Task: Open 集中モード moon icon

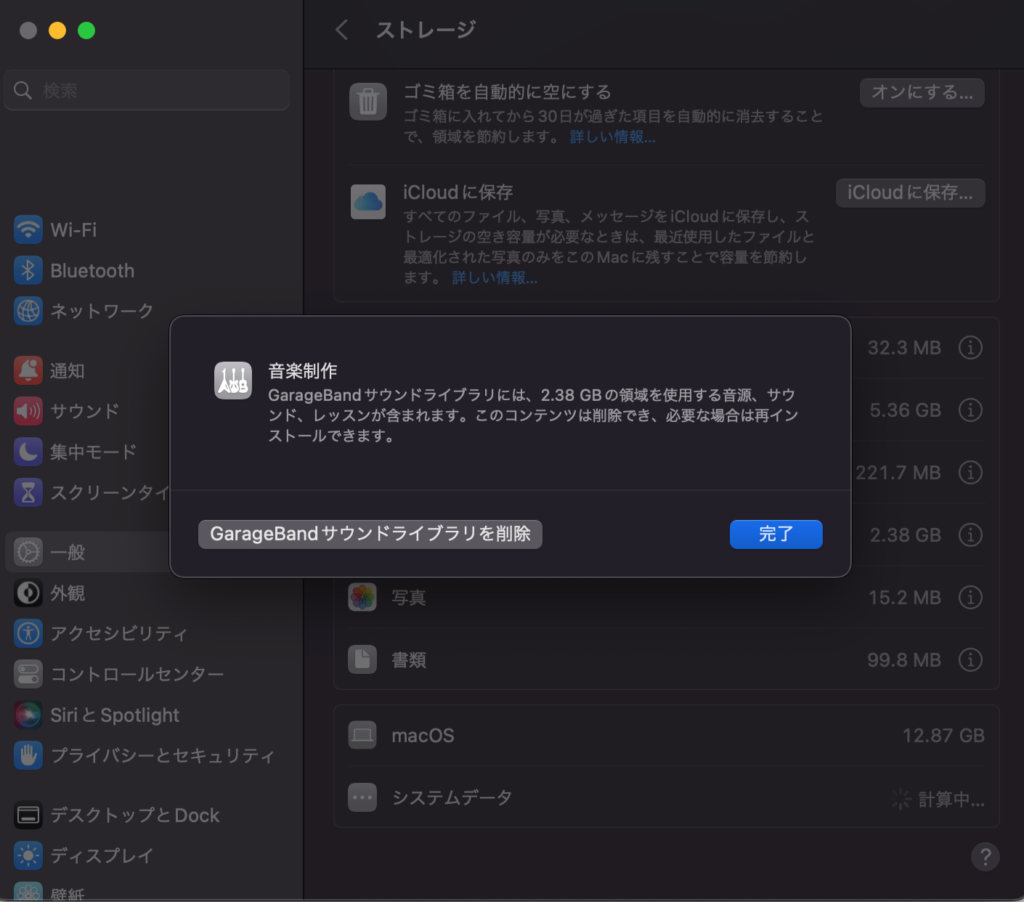Action: pyautogui.click(x=28, y=451)
